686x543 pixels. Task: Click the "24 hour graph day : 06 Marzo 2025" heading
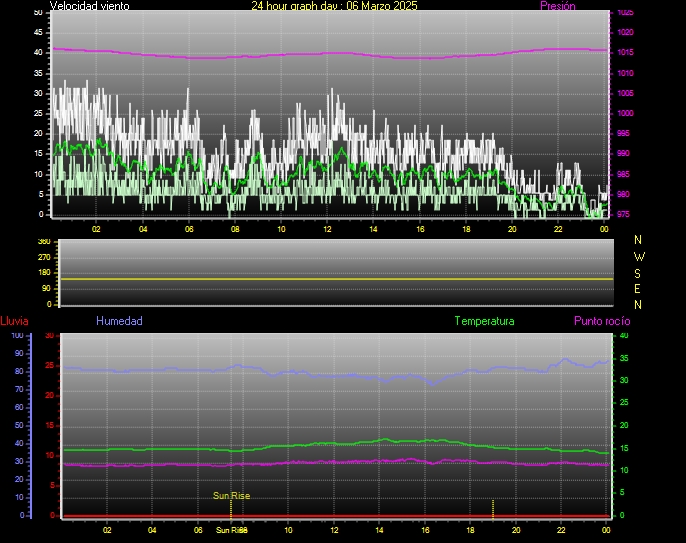[334, 6]
